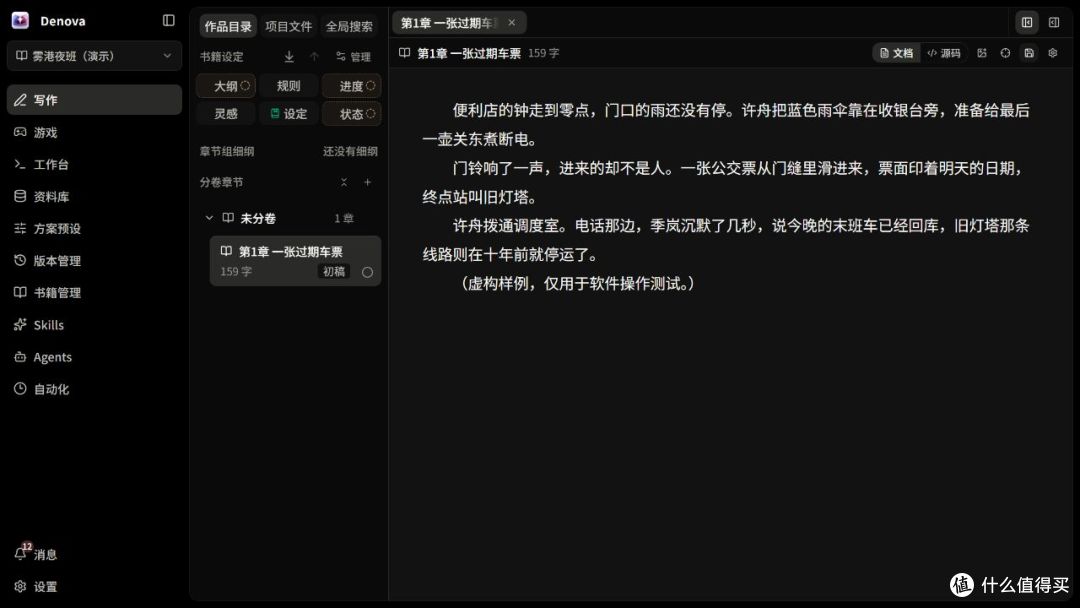Open the 大纲 setting chip
1080x608 pixels.
[x=227, y=85]
